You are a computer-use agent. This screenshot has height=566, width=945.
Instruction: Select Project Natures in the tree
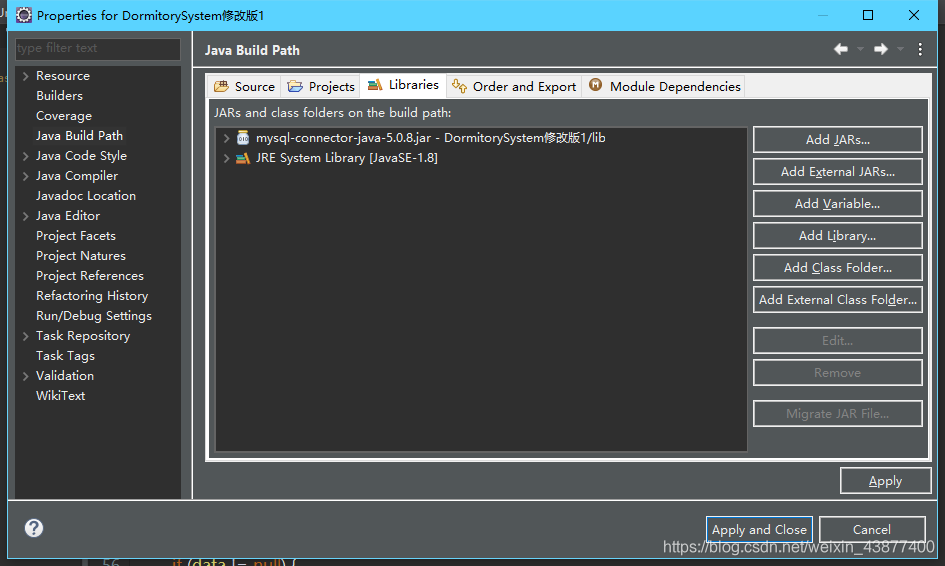pyautogui.click(x=81, y=256)
